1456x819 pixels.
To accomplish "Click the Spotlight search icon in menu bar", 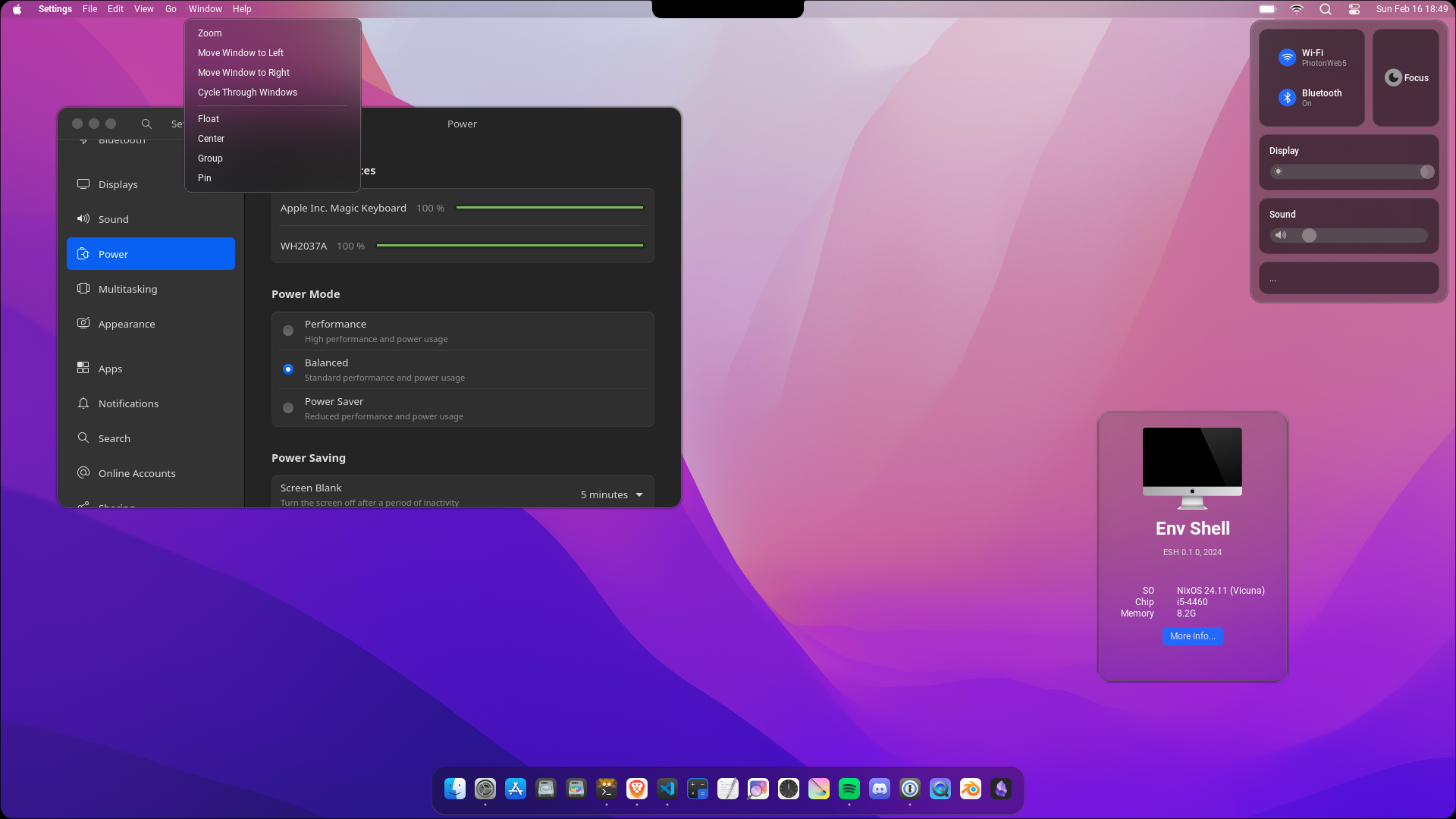I will 1326,9.
